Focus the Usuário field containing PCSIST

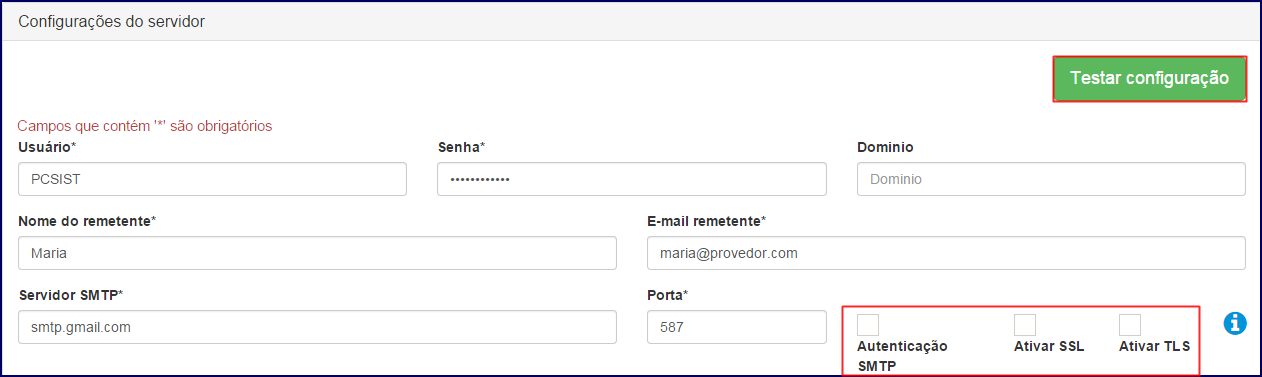[x=212, y=179]
